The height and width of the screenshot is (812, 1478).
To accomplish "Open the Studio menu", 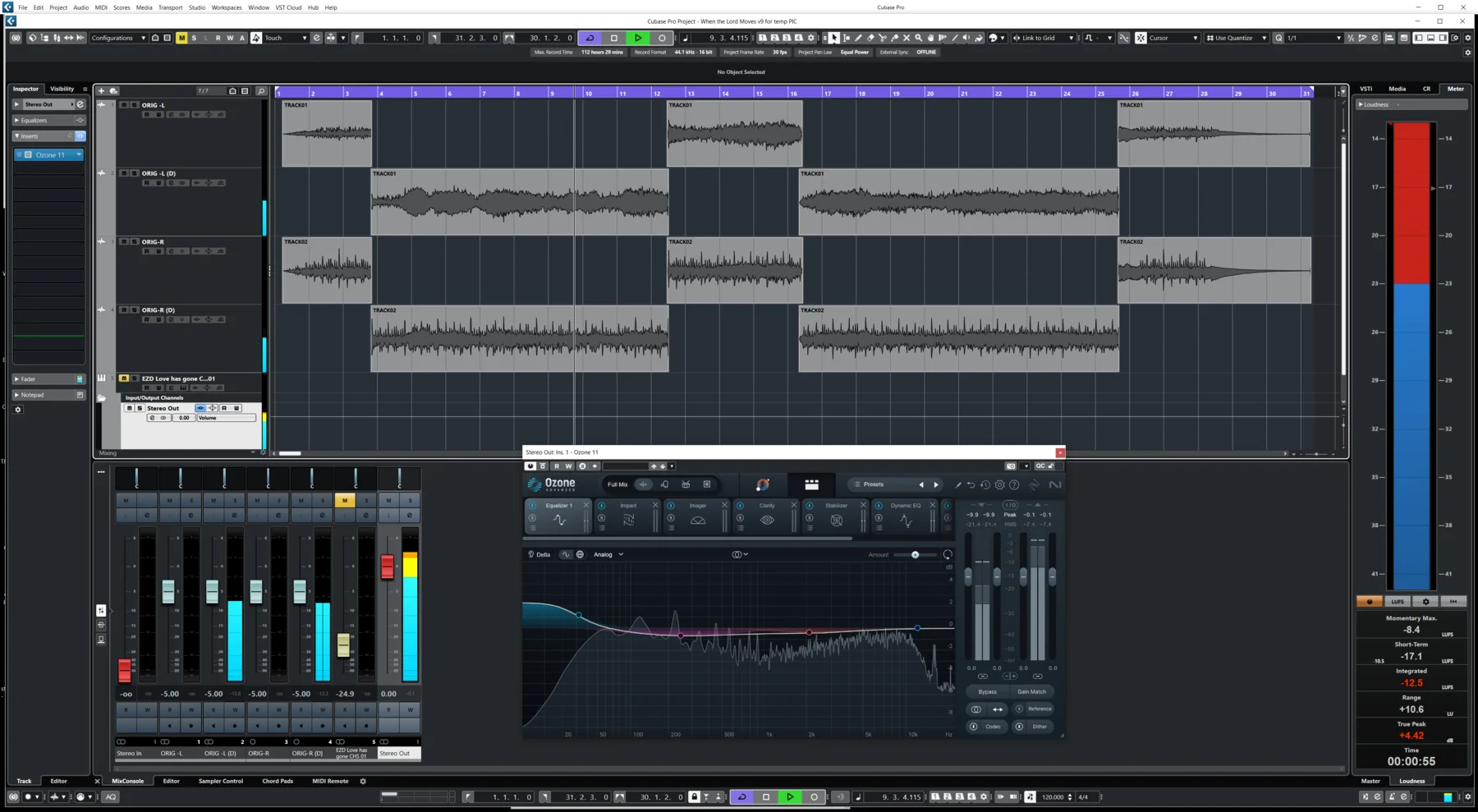I will click(x=196, y=7).
